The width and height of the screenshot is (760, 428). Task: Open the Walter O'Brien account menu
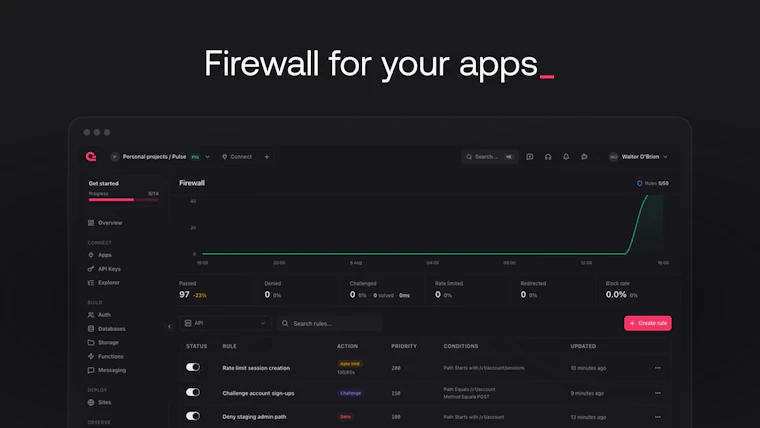coord(639,157)
